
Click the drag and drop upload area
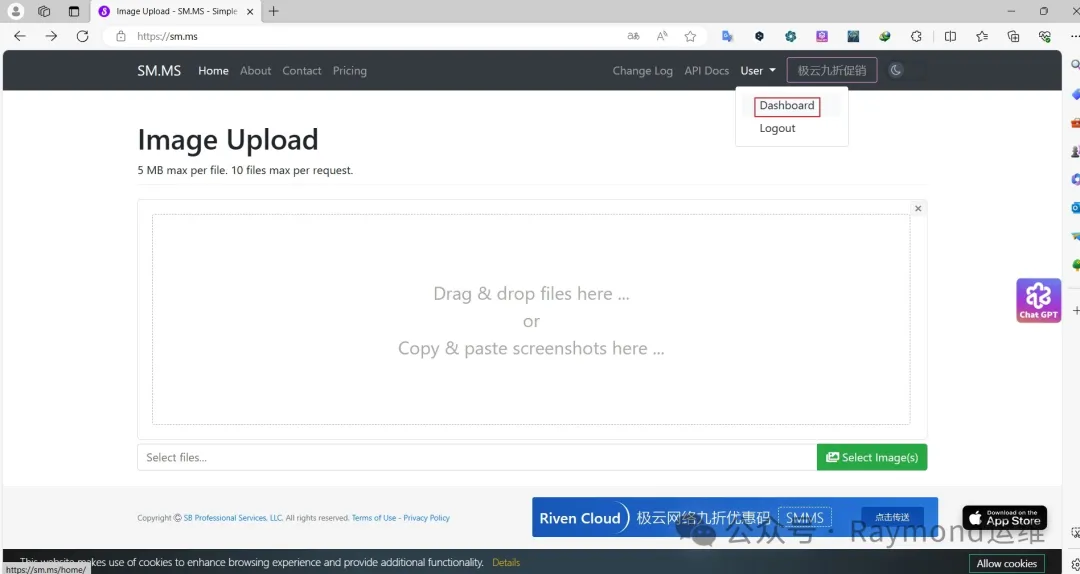pyautogui.click(x=531, y=320)
